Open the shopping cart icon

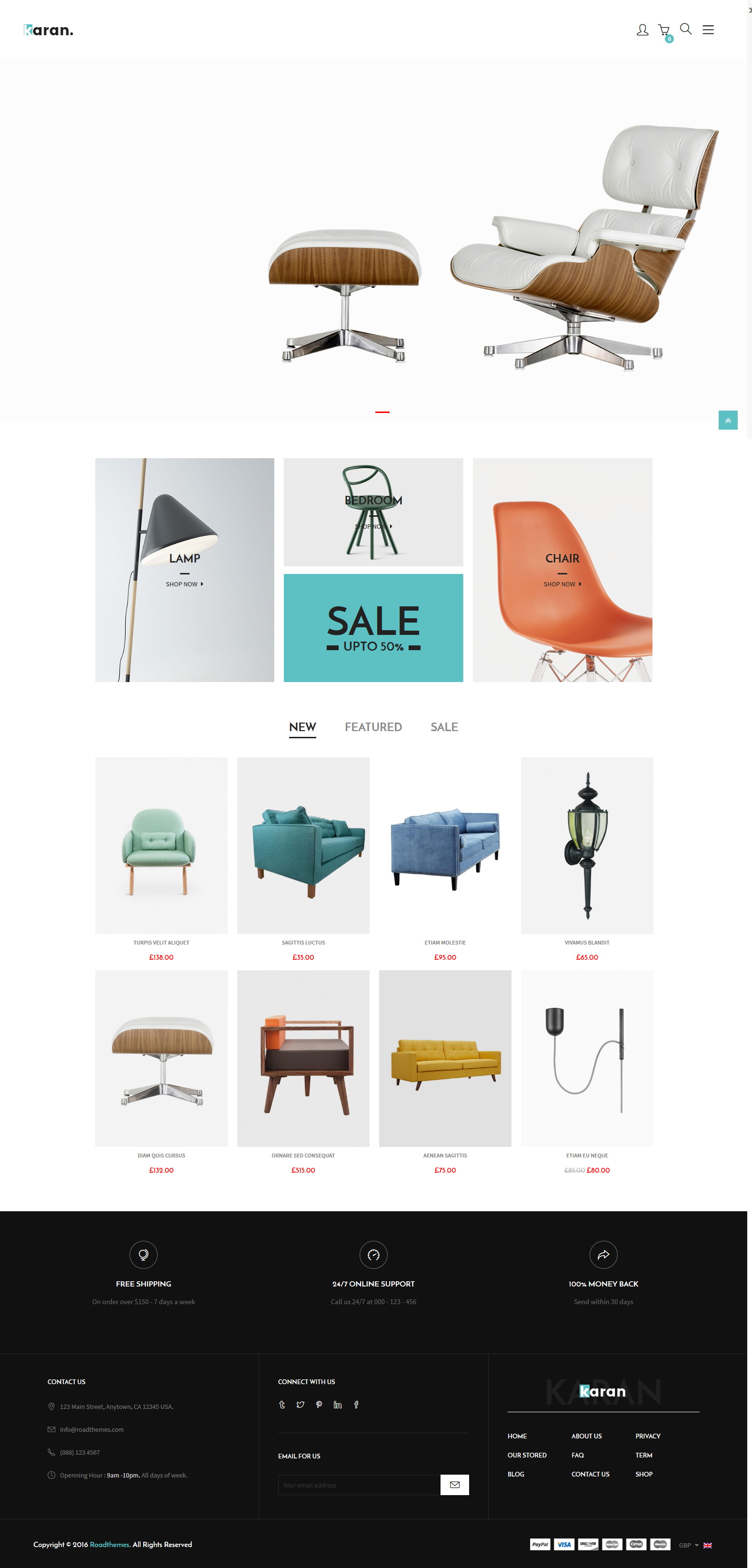664,30
